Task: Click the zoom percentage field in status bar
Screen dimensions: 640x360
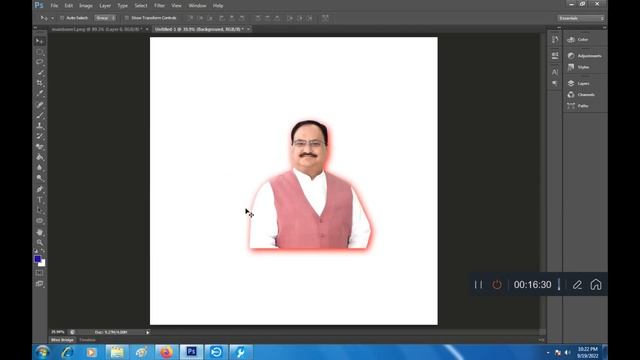Action: click(58, 332)
